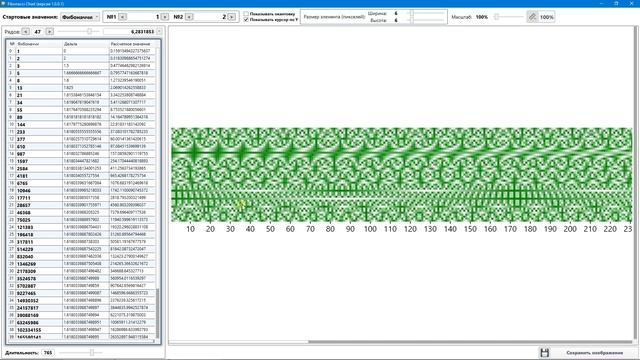Click the reset scale link icon
This screenshot has width=640, height=360.
pyautogui.click(x=532, y=17)
